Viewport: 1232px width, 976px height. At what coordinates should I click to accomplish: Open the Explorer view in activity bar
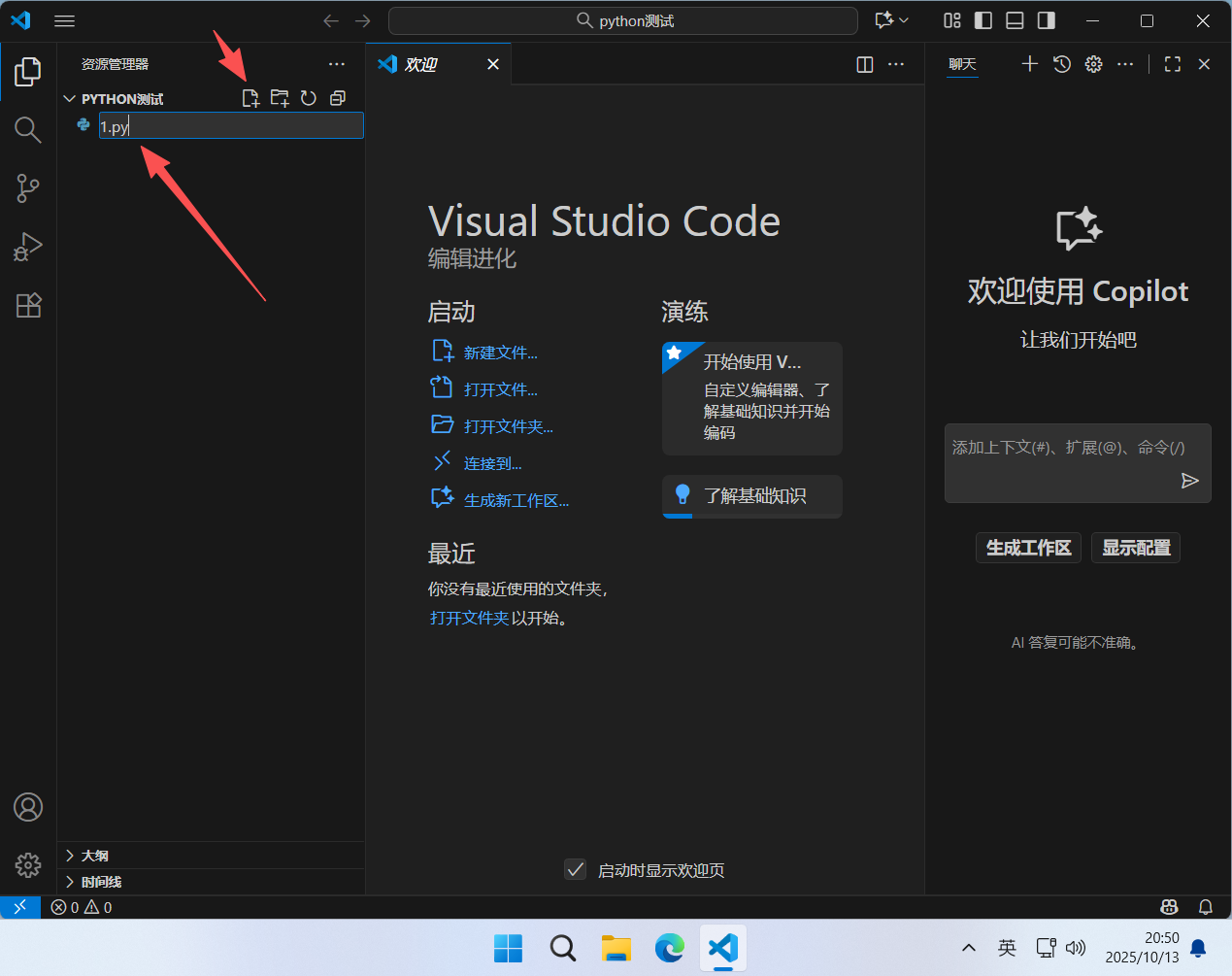coord(28,71)
